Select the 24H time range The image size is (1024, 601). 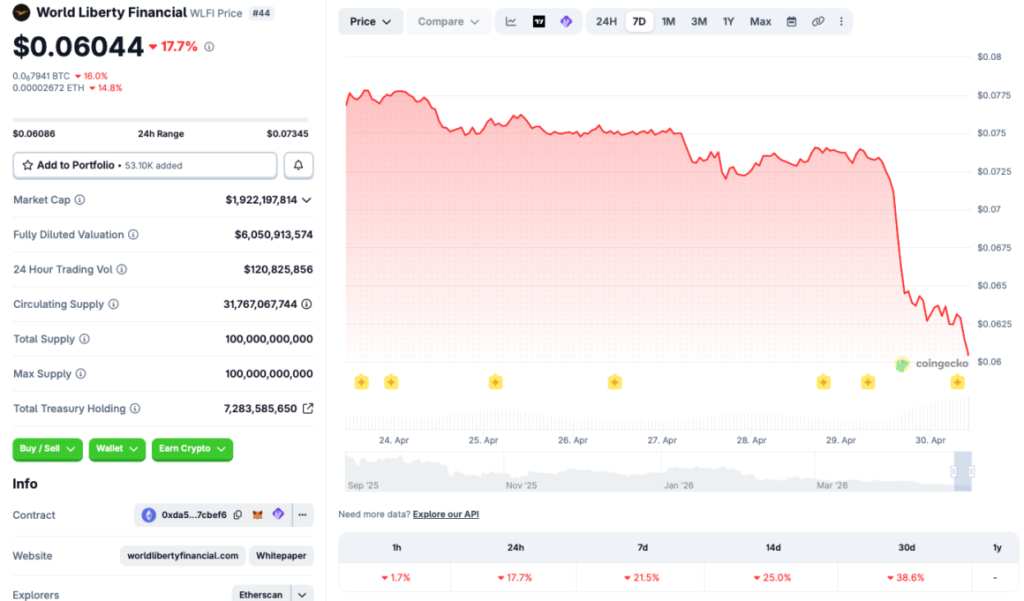pyautogui.click(x=606, y=22)
